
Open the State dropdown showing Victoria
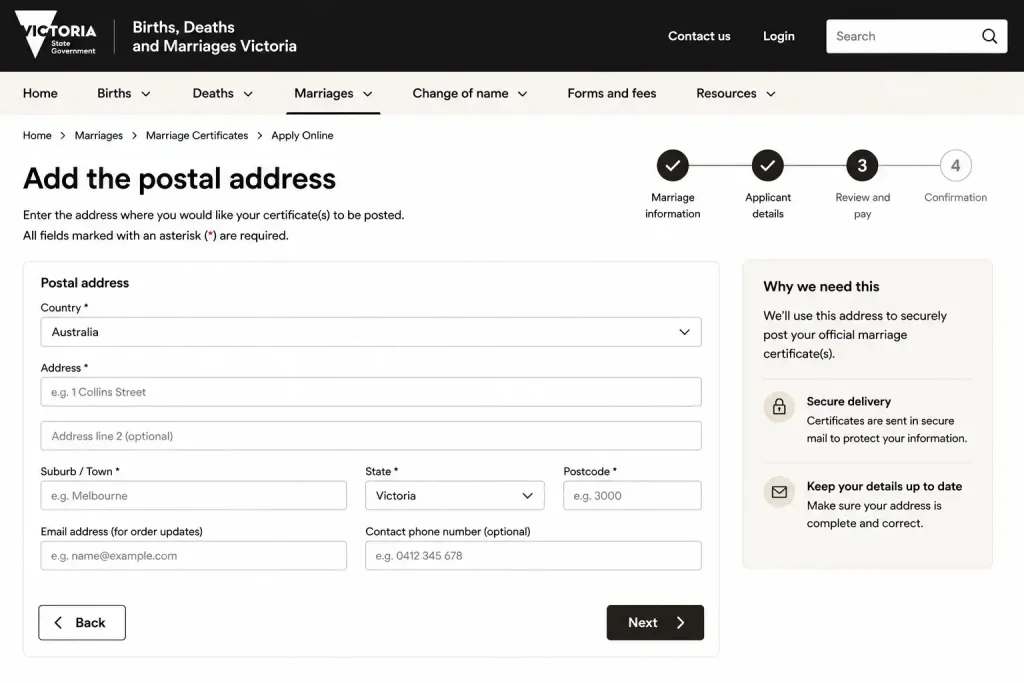pyautogui.click(x=455, y=496)
